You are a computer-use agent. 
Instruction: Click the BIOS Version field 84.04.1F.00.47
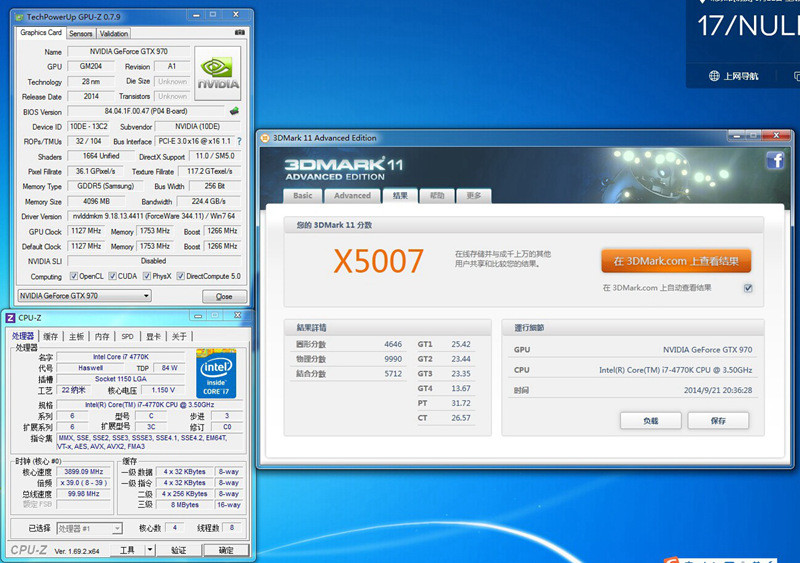tap(145, 111)
